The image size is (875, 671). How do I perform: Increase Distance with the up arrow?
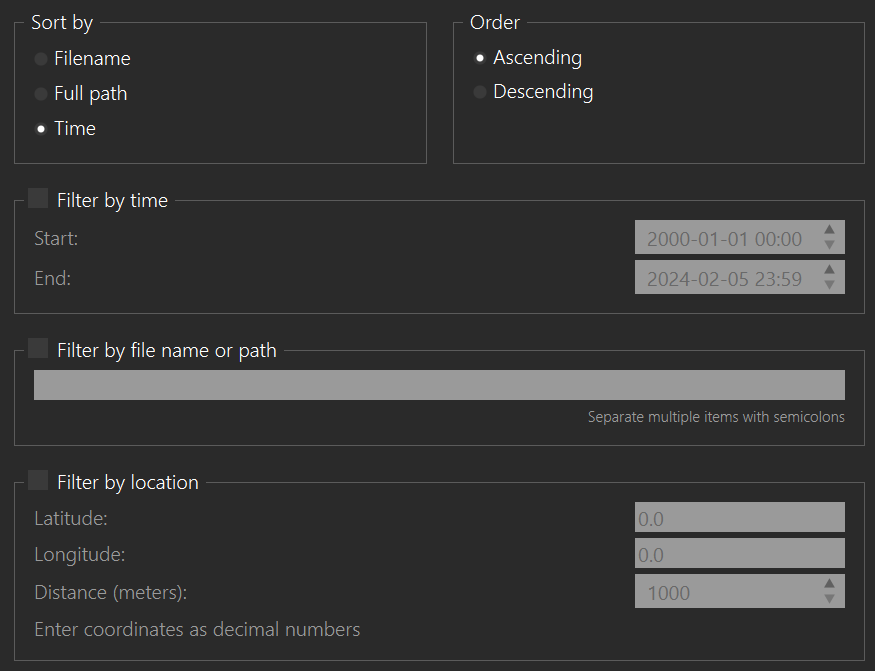tap(829, 584)
